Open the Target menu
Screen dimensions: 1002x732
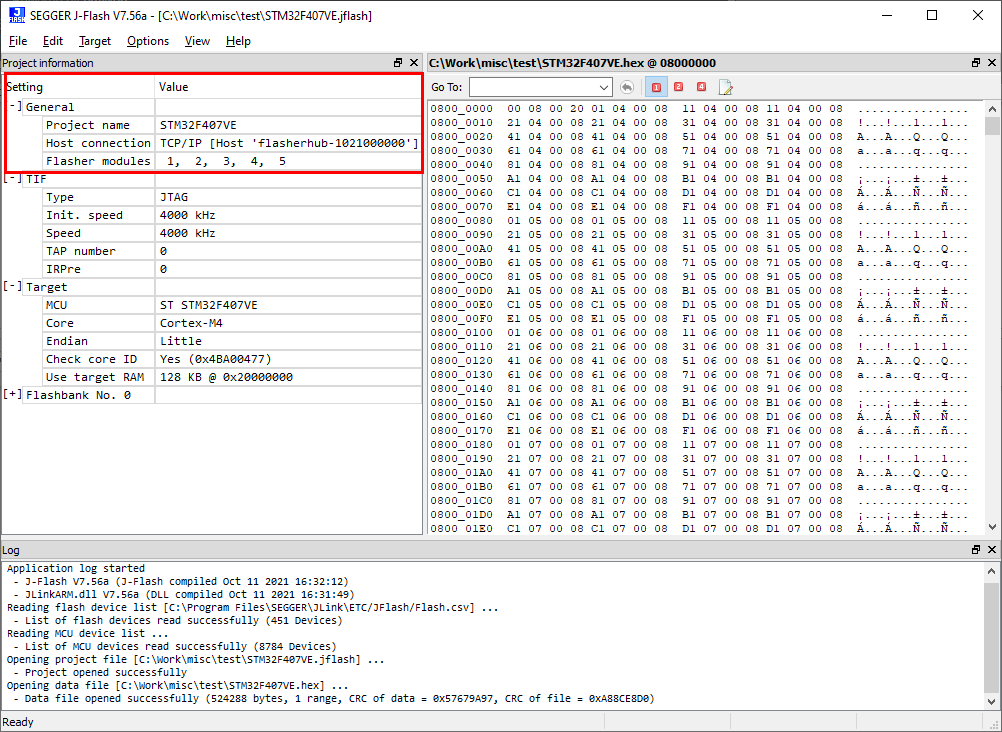pos(95,41)
